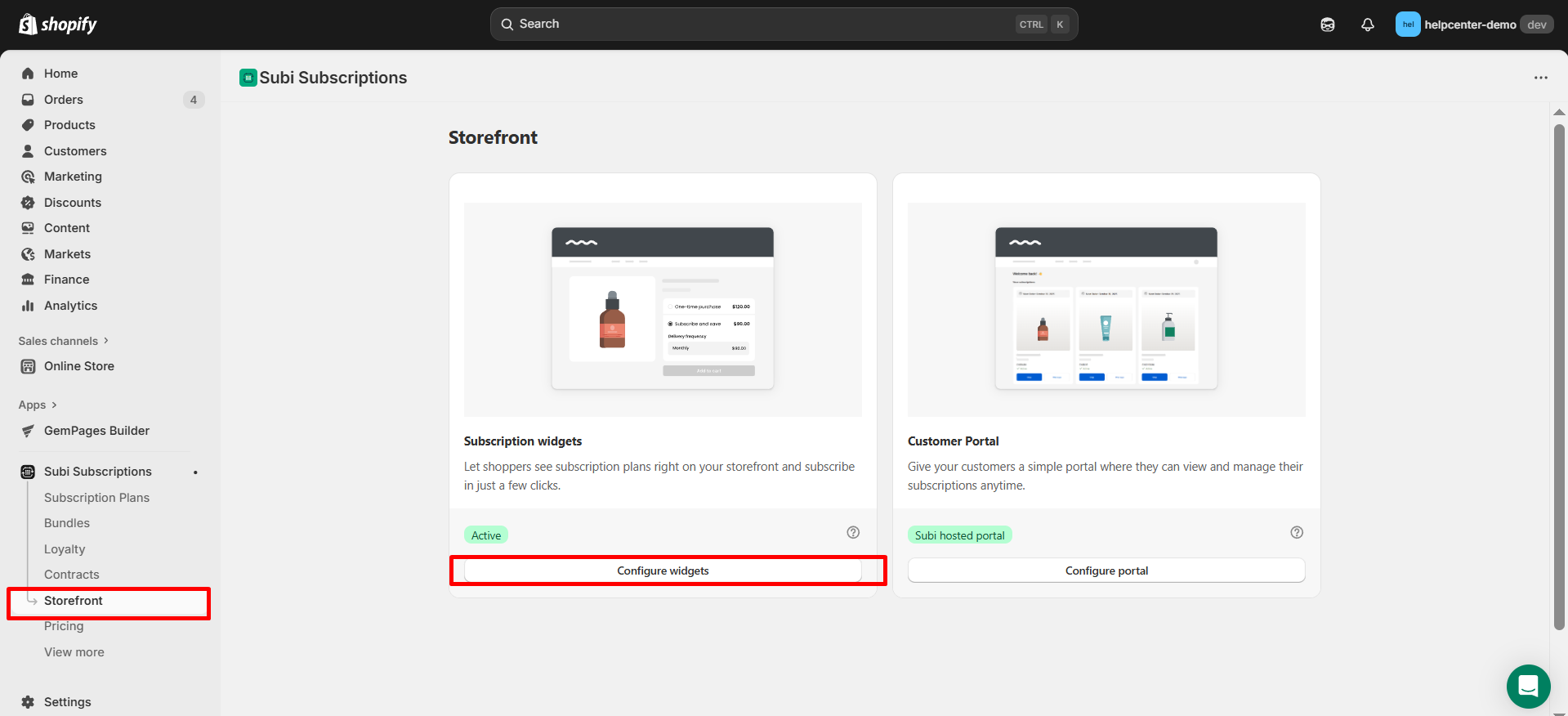Expand the Sales channels section
Screen dimensions: 1568x716
coord(64,341)
